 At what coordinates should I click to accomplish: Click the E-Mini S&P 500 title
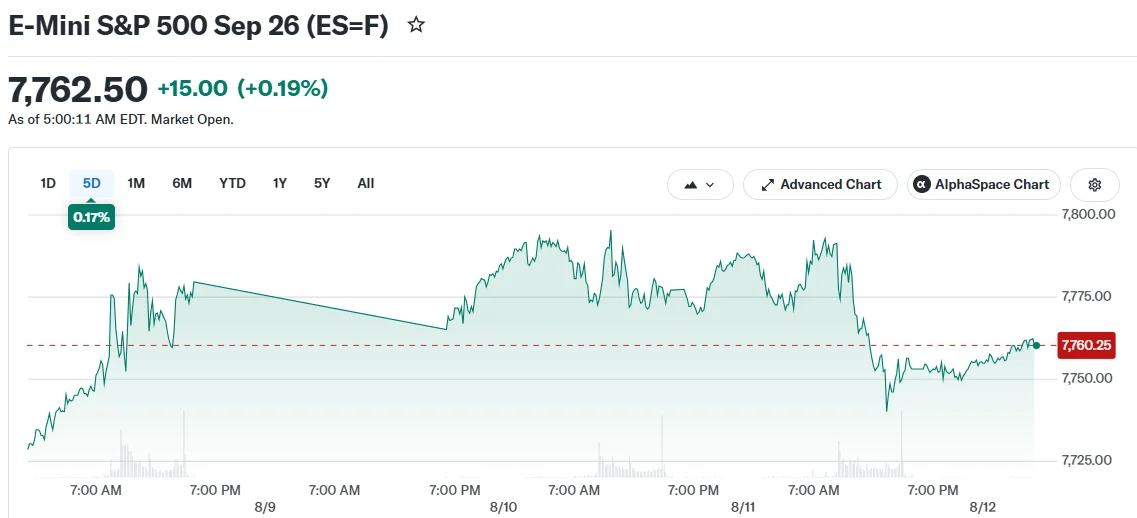coord(198,25)
